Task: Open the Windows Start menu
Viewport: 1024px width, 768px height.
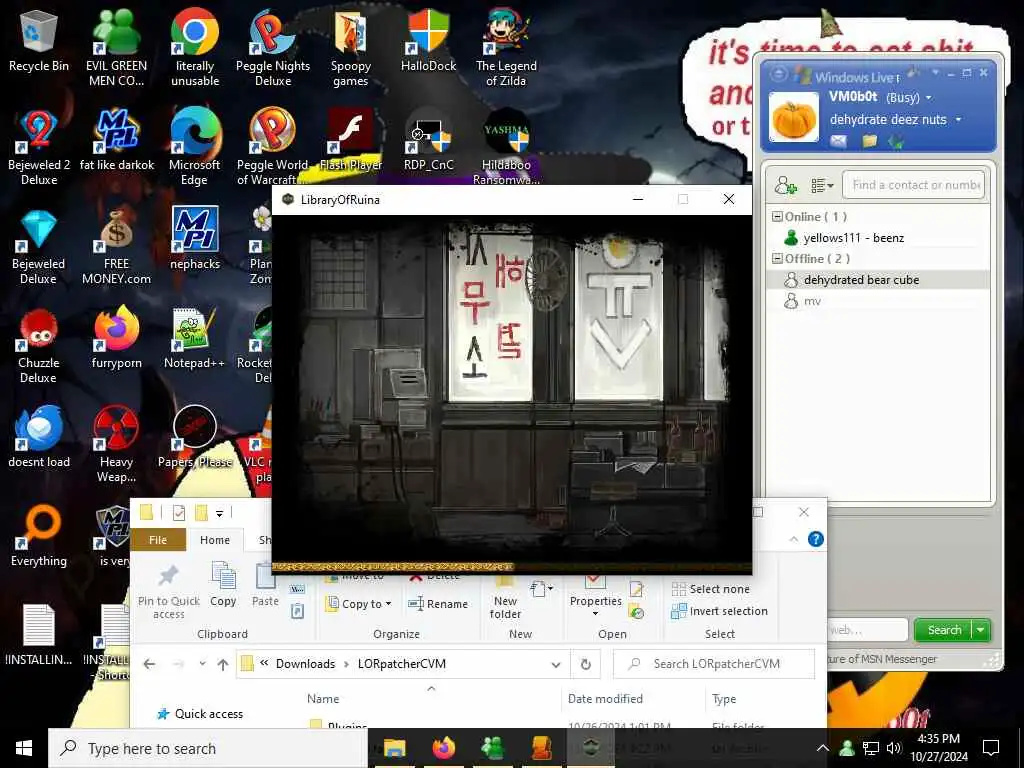Action: 24,748
